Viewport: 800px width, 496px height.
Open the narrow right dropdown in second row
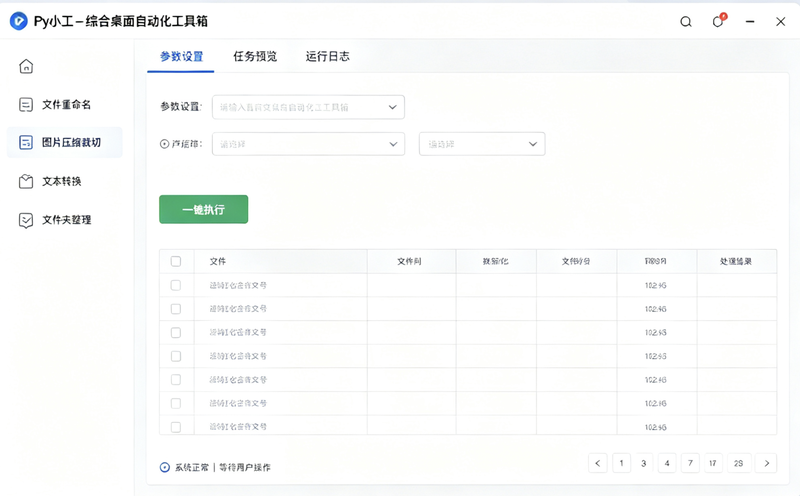[482, 144]
